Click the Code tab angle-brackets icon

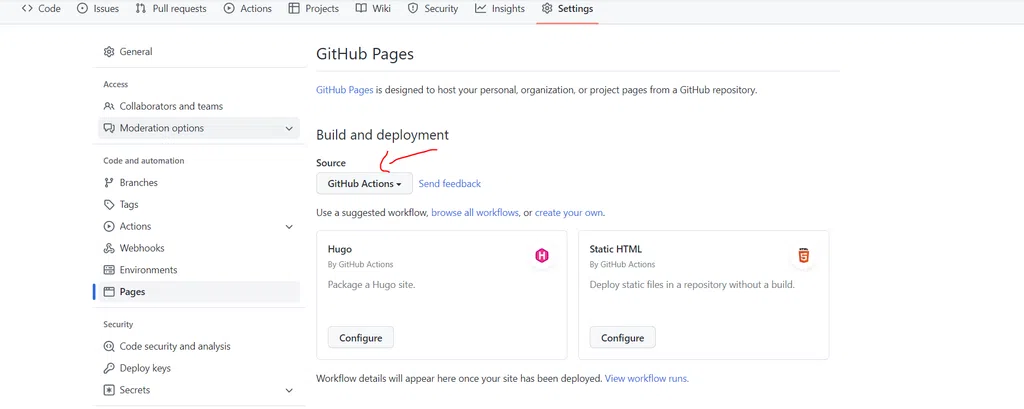[27, 8]
